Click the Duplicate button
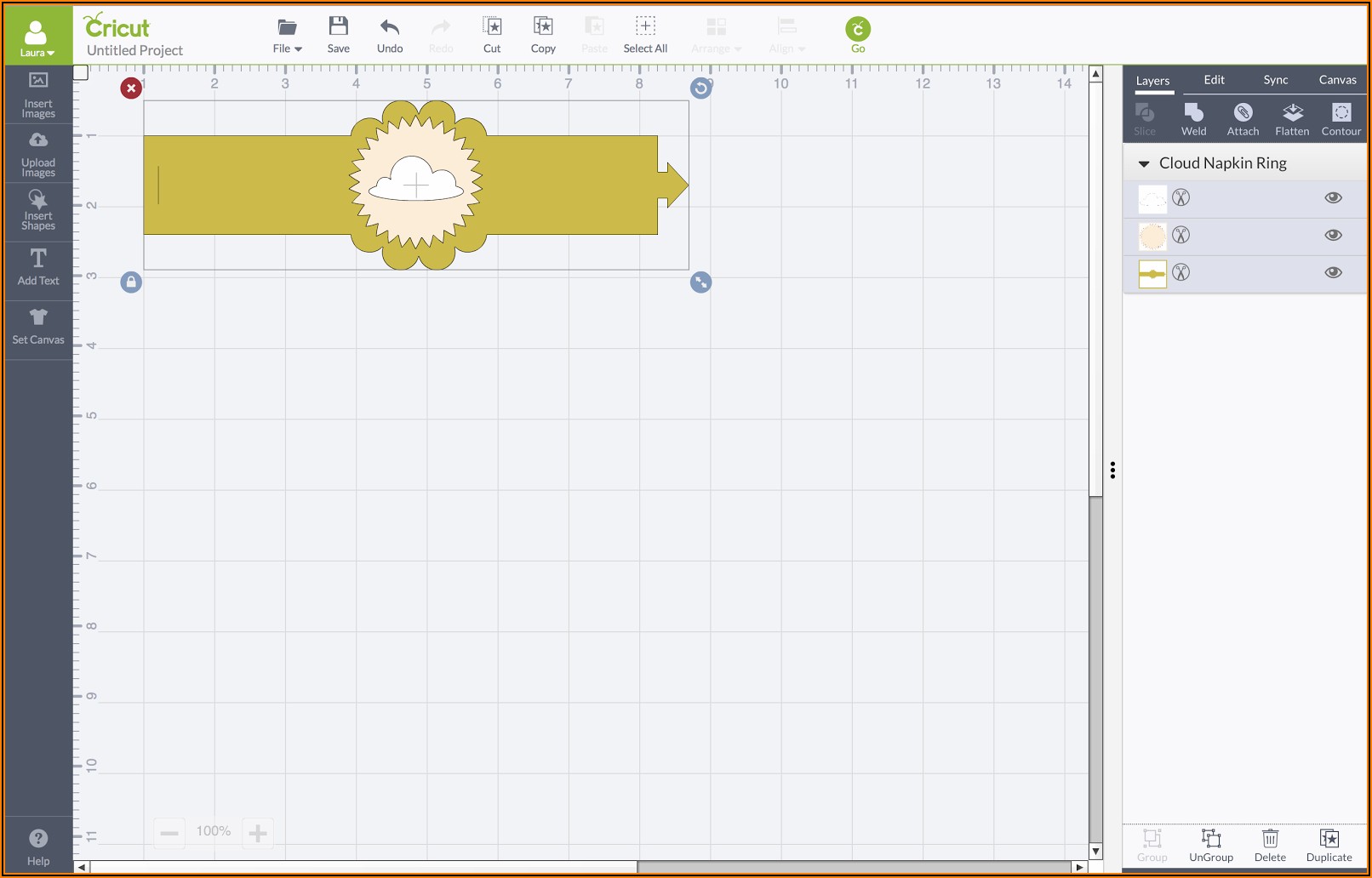Viewport: 1372px width, 878px height. [x=1329, y=845]
